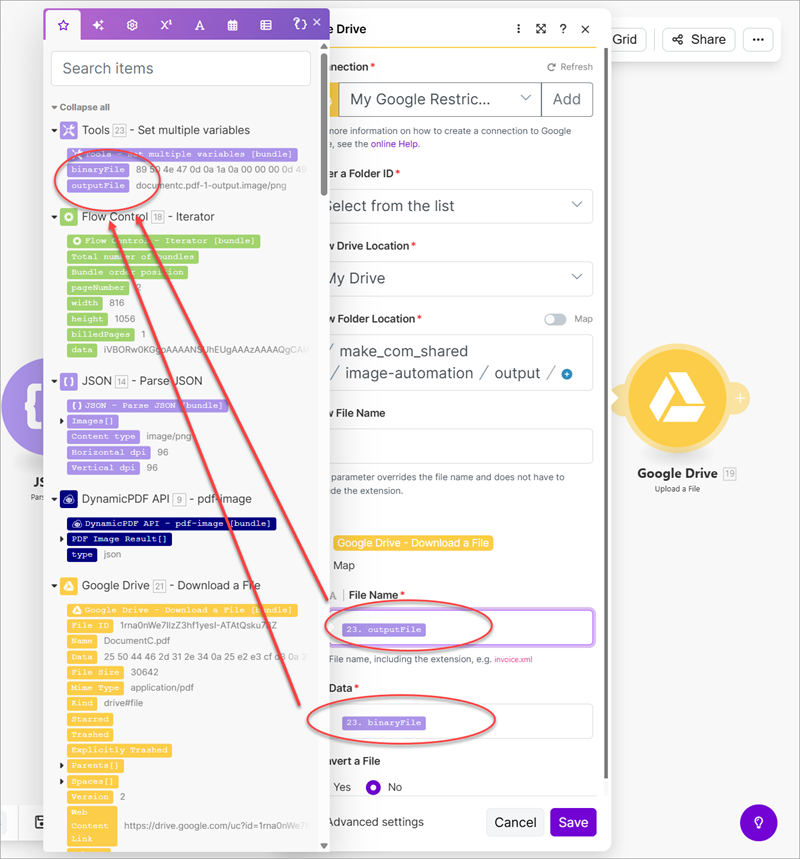800x859 pixels.
Task: Select the math functions tab
Action: [166, 25]
